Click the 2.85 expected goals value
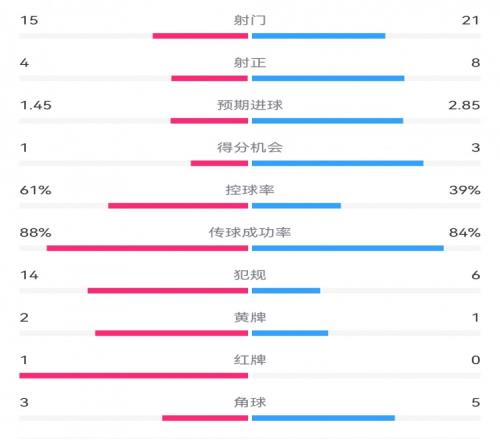500x440 pixels. (x=464, y=105)
